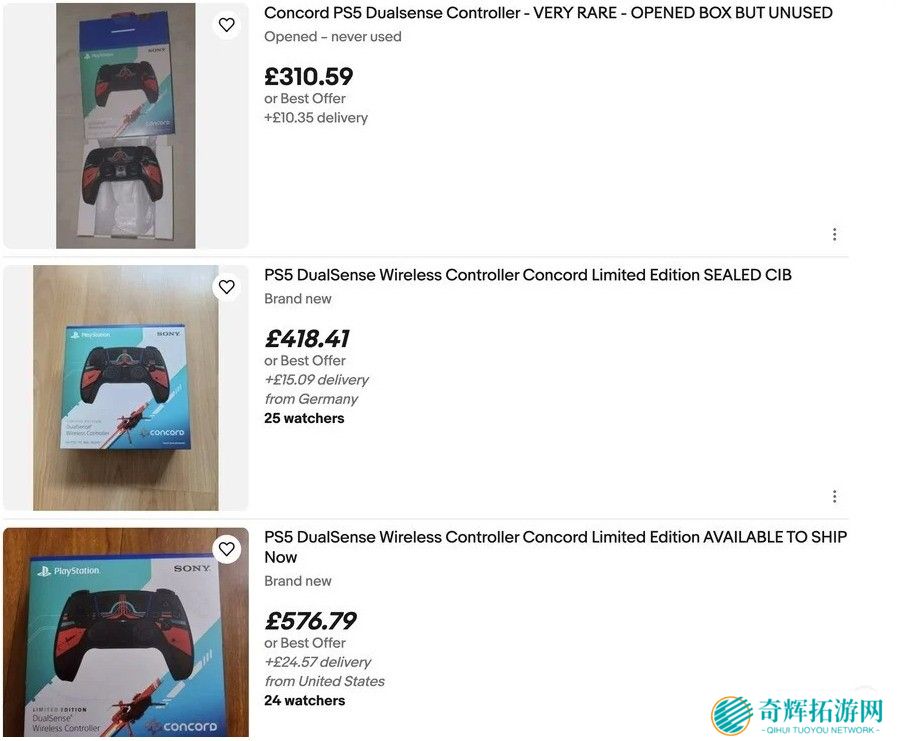The height and width of the screenshot is (741, 897).
Task: View thumbnail of the sealed Concord controller box
Action: pyautogui.click(x=126, y=388)
